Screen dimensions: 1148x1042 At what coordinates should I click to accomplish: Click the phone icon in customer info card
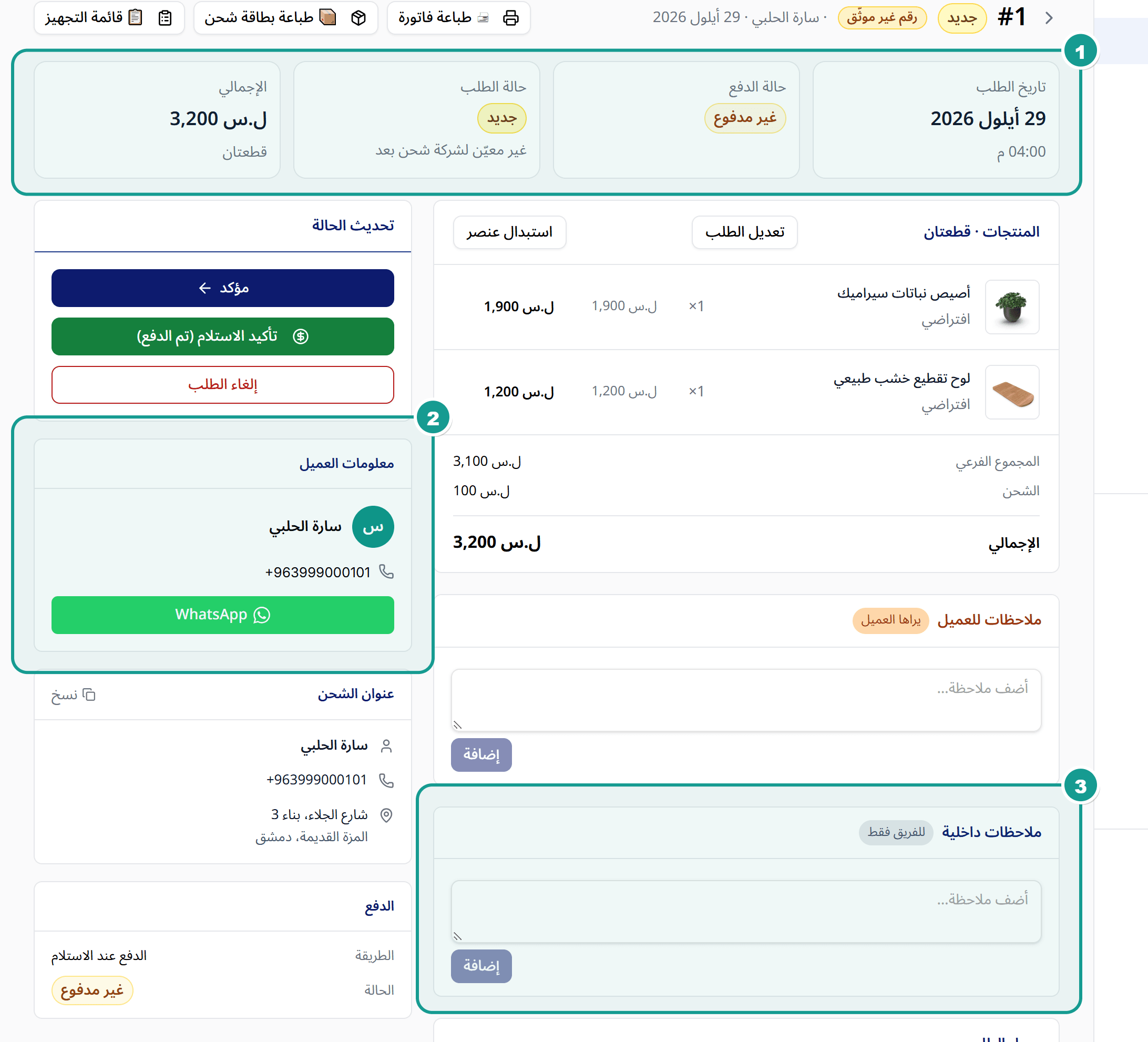coord(387,571)
